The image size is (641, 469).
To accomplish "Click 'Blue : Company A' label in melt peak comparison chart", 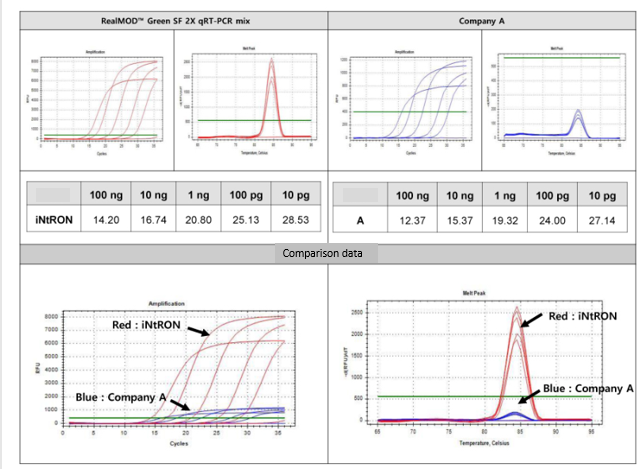I will coord(588,388).
